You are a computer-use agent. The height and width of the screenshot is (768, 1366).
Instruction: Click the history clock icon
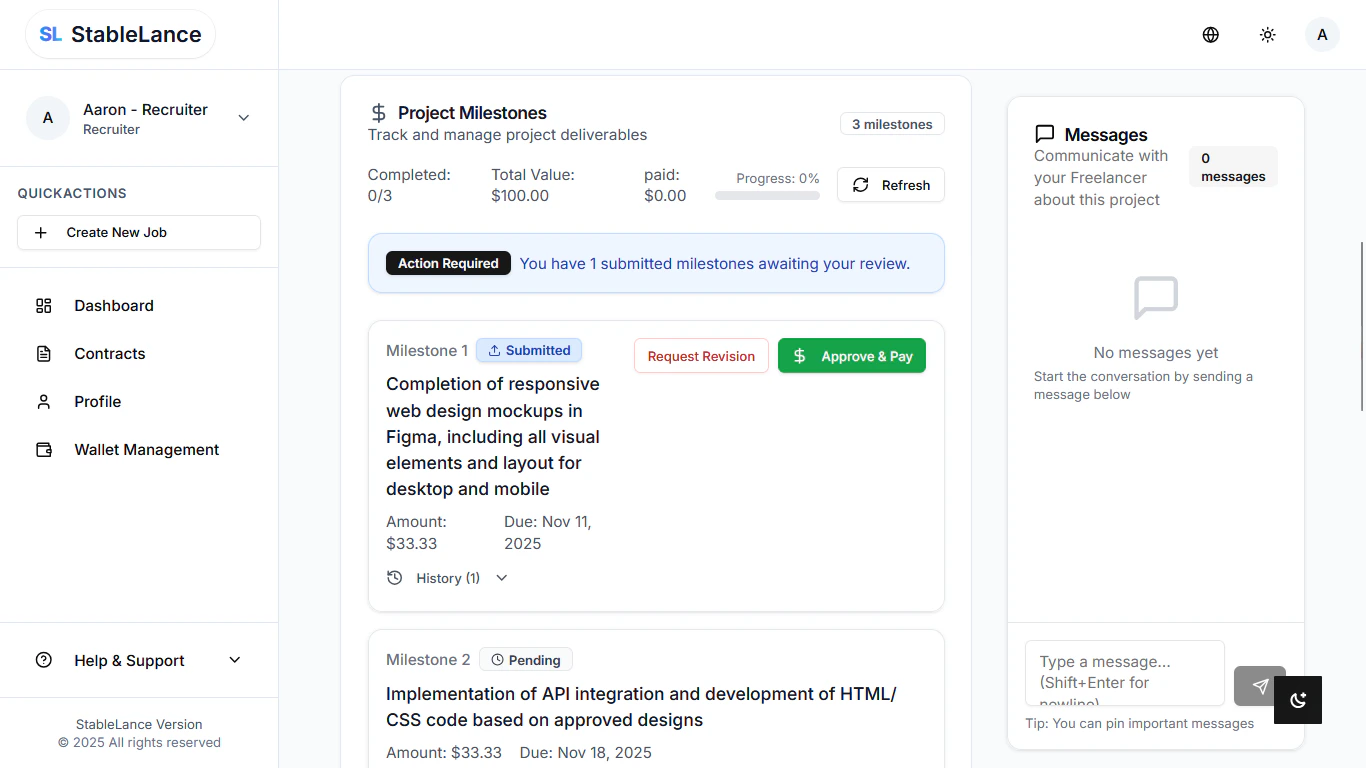395,578
